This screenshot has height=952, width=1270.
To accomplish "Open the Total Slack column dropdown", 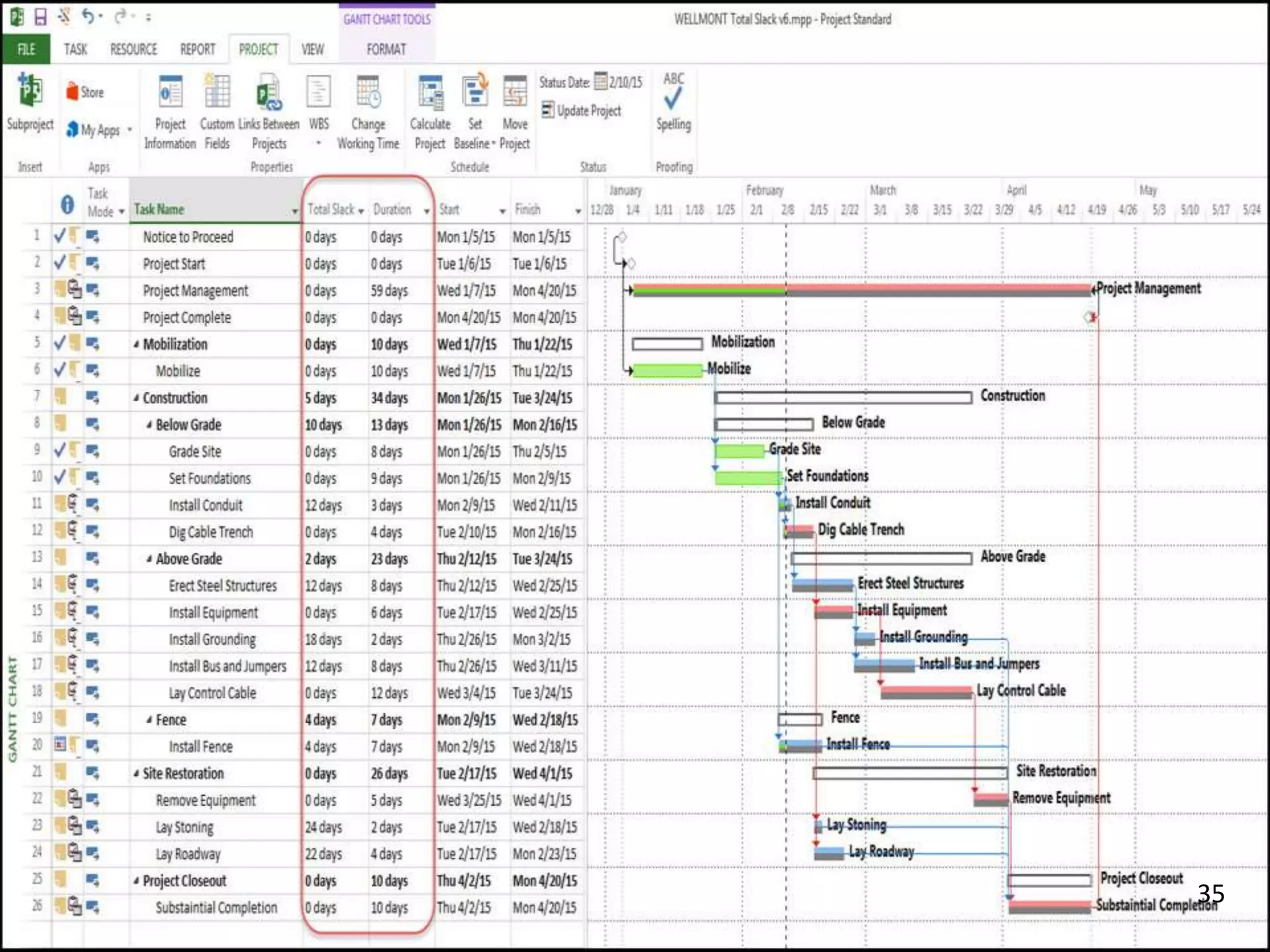I will coord(361,211).
